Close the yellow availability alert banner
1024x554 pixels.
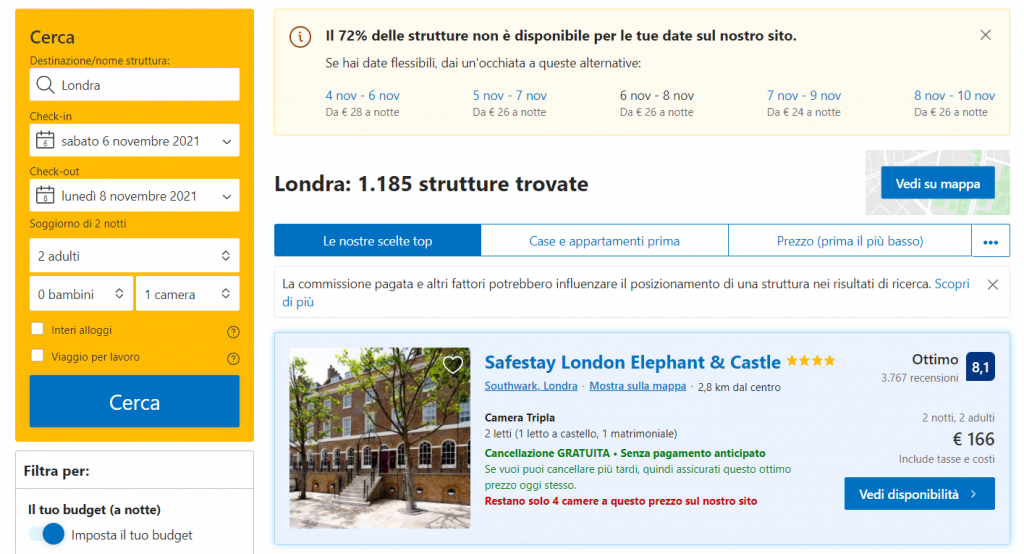pyautogui.click(x=985, y=35)
